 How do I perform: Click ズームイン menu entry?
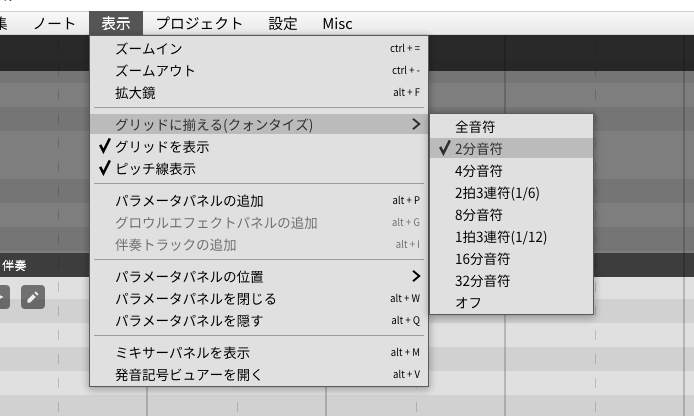[149, 49]
